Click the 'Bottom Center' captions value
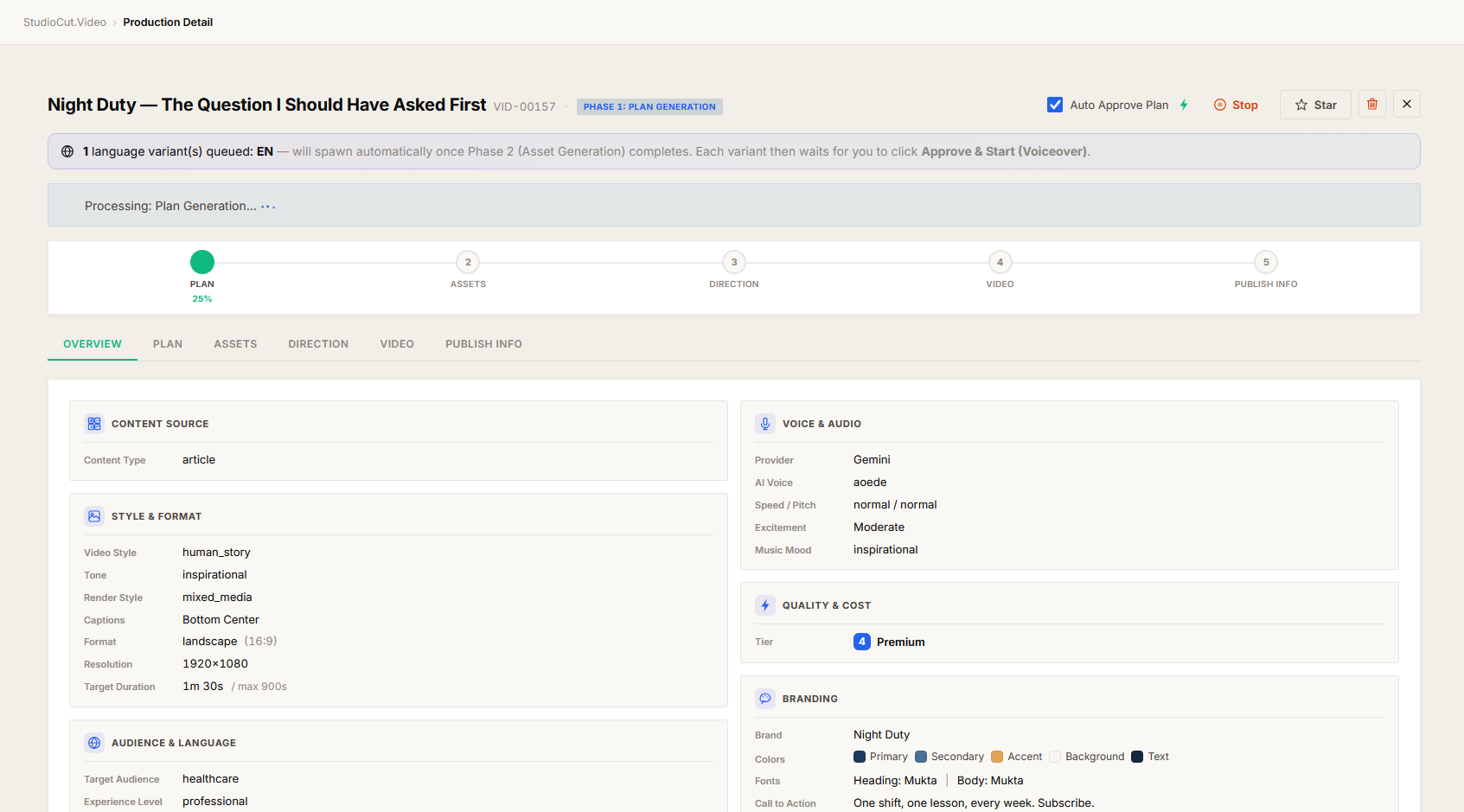 [221, 620]
